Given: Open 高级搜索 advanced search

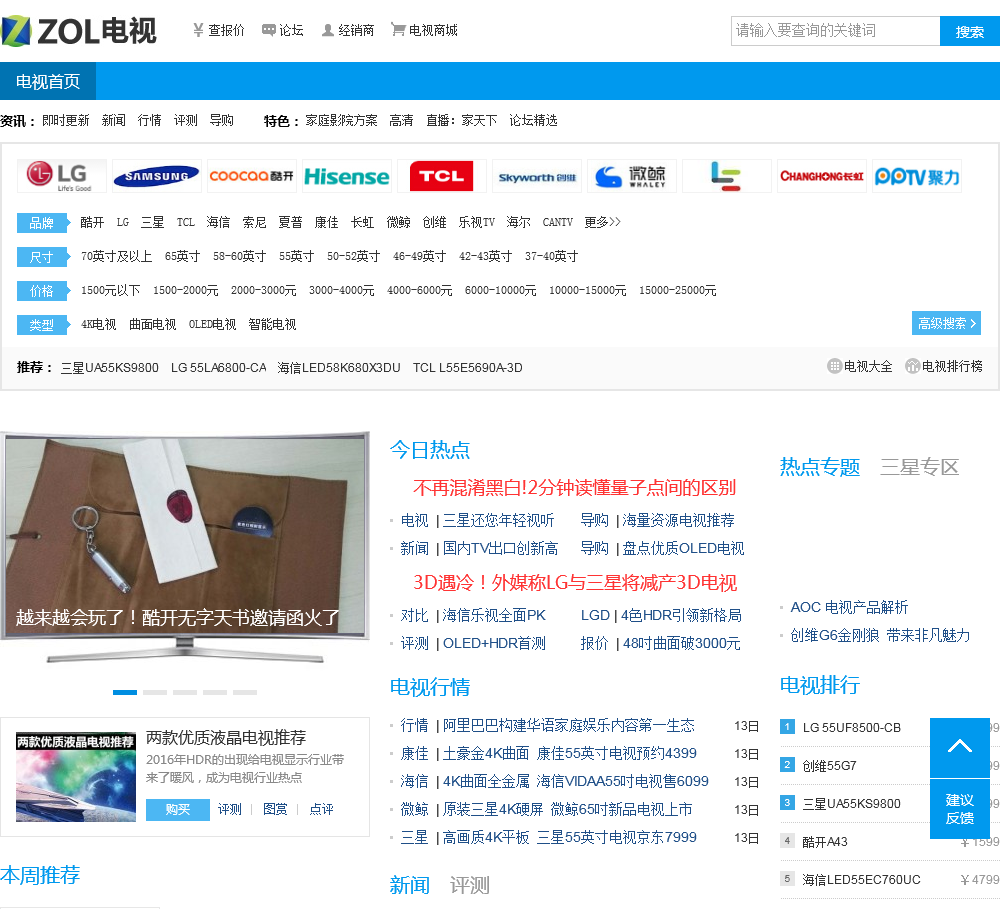Looking at the screenshot, I should coord(946,323).
